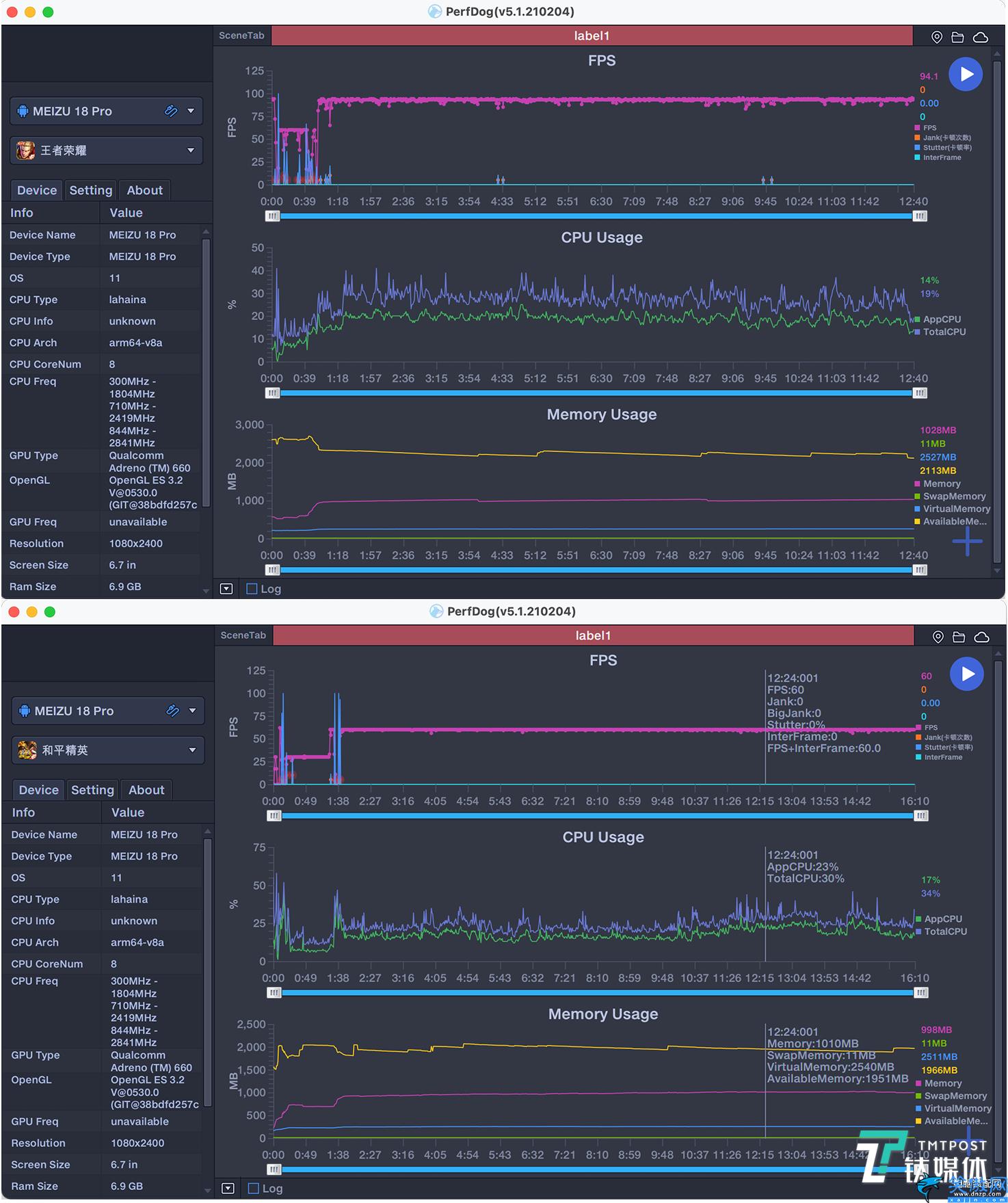Viewport: 1008px width, 1203px height.
Task: Click the Memory Usage right range handle, top window
Action: [x=920, y=570]
